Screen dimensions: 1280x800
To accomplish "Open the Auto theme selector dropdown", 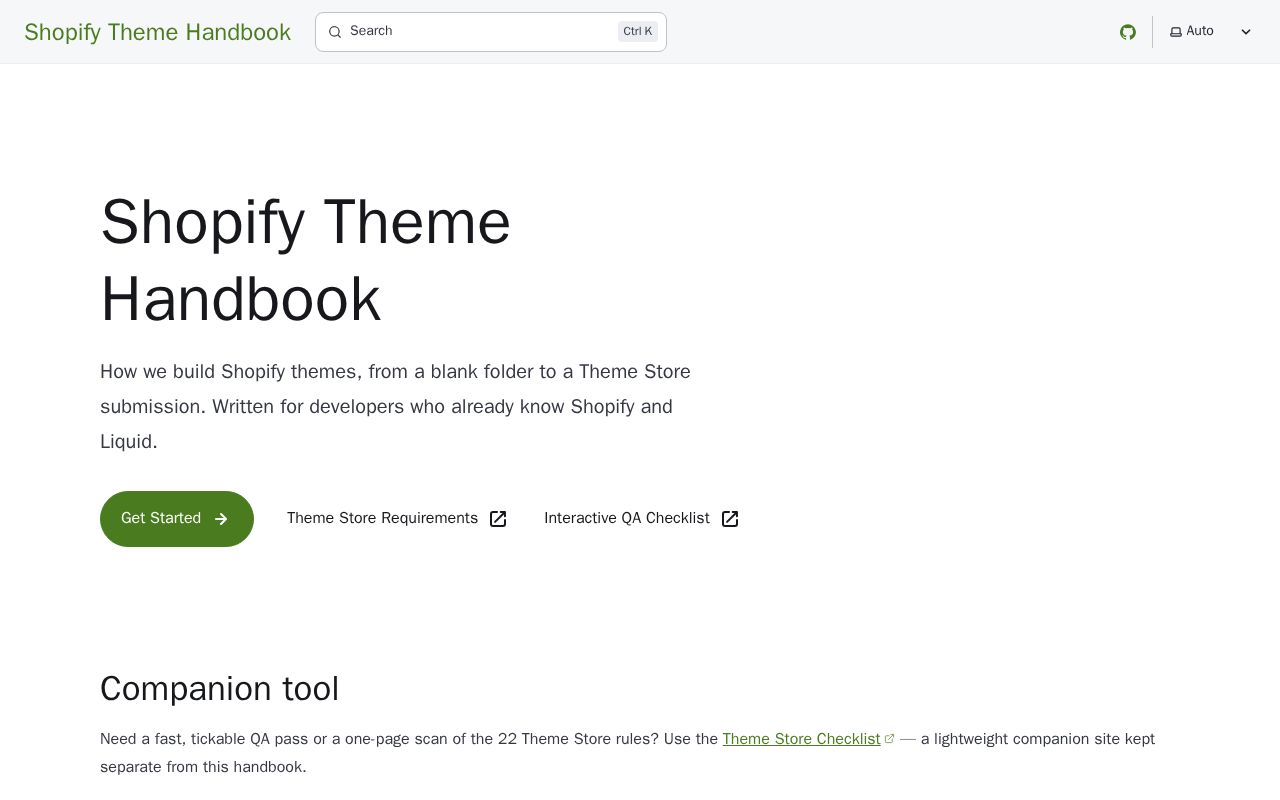I will 1210,32.
